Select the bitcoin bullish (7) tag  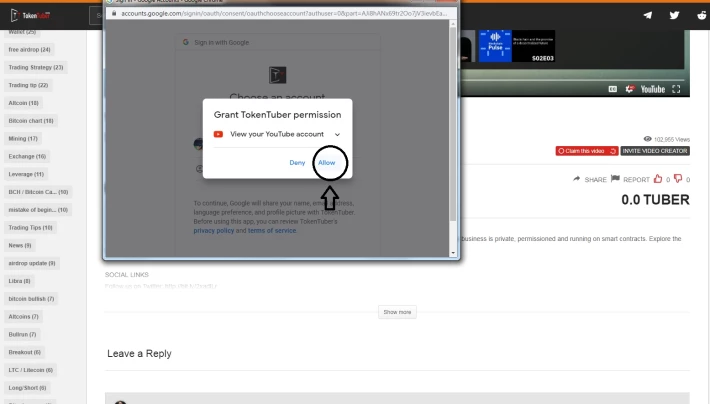point(31,299)
